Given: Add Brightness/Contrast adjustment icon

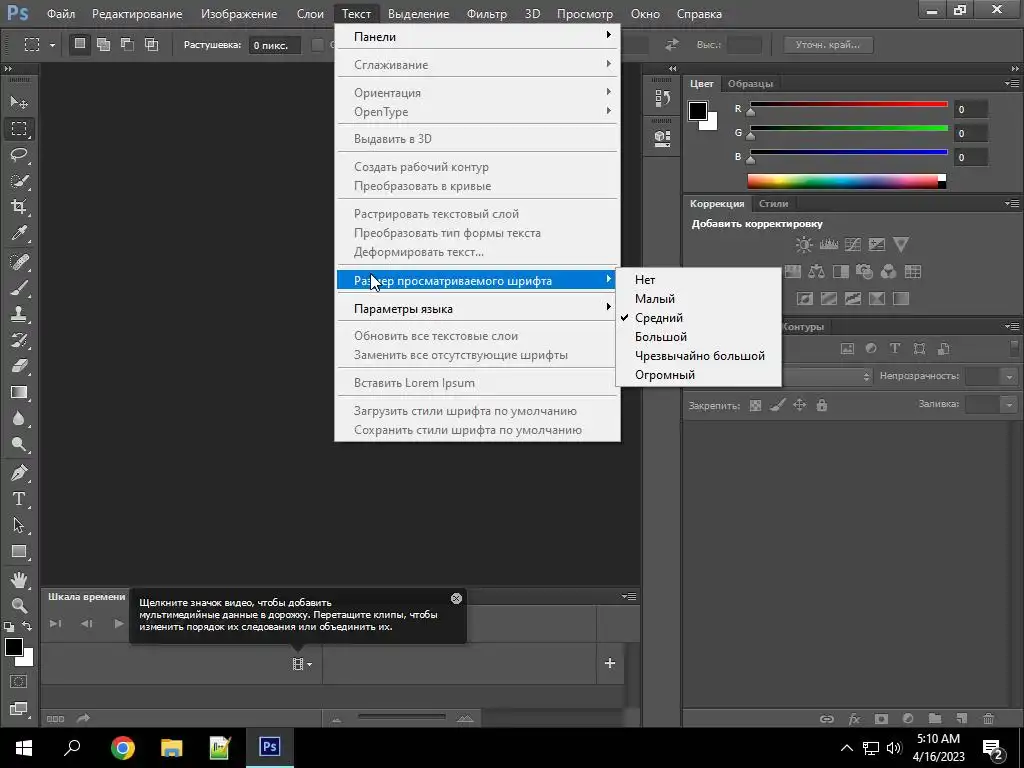Looking at the screenshot, I should coord(804,245).
